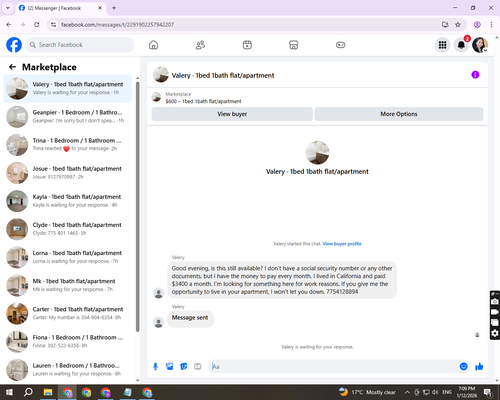Open the Geanpier 1 Bedroom conversation
Image resolution: width=500 pixels, height=400 pixels.
pyautogui.click(x=67, y=116)
